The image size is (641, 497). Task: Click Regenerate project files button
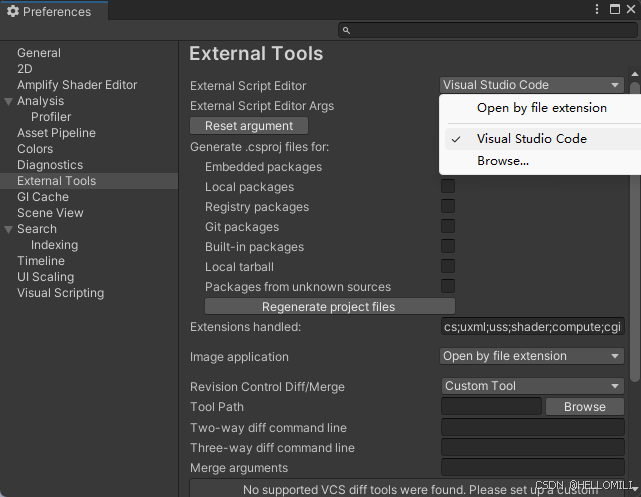tap(330, 307)
